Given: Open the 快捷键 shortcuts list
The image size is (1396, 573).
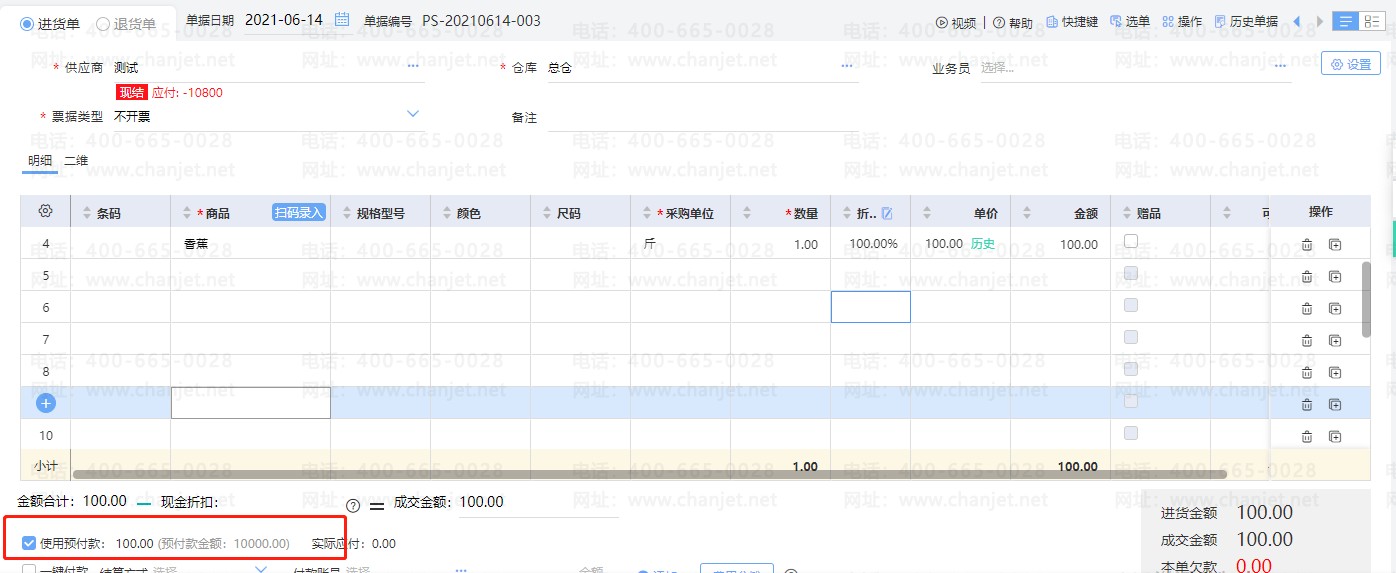Looking at the screenshot, I should (1072, 22).
